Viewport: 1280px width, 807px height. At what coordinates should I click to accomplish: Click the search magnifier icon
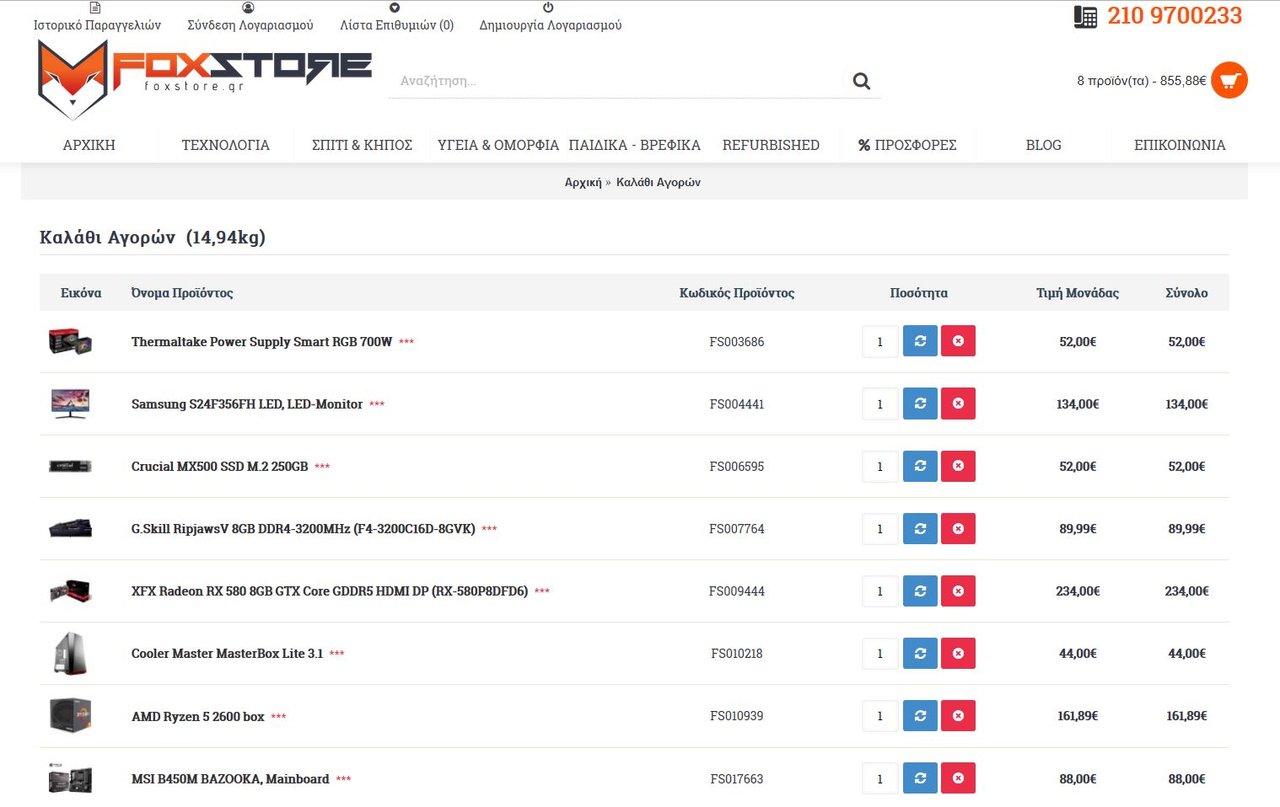(x=862, y=81)
